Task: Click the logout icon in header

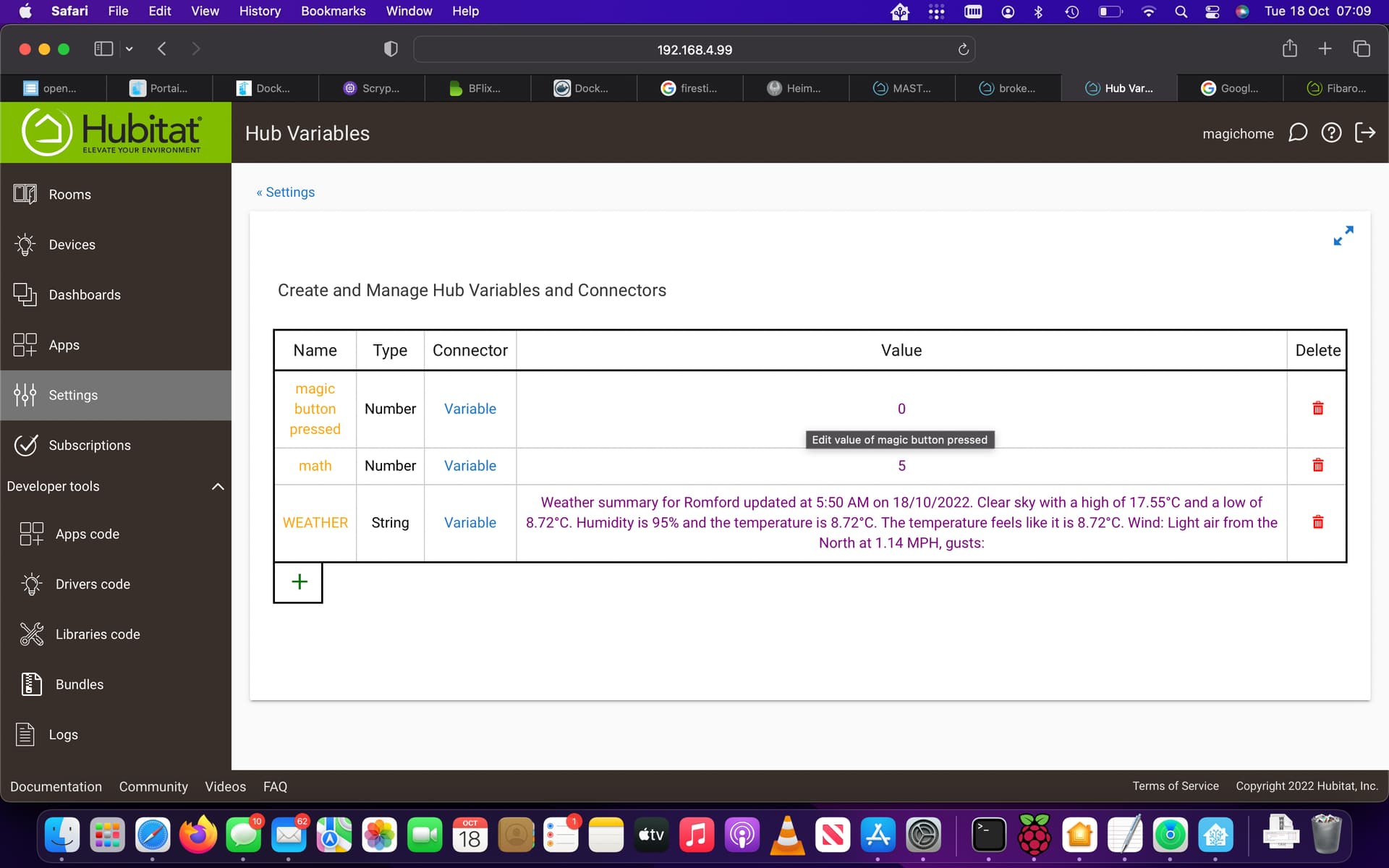Action: pyautogui.click(x=1364, y=133)
